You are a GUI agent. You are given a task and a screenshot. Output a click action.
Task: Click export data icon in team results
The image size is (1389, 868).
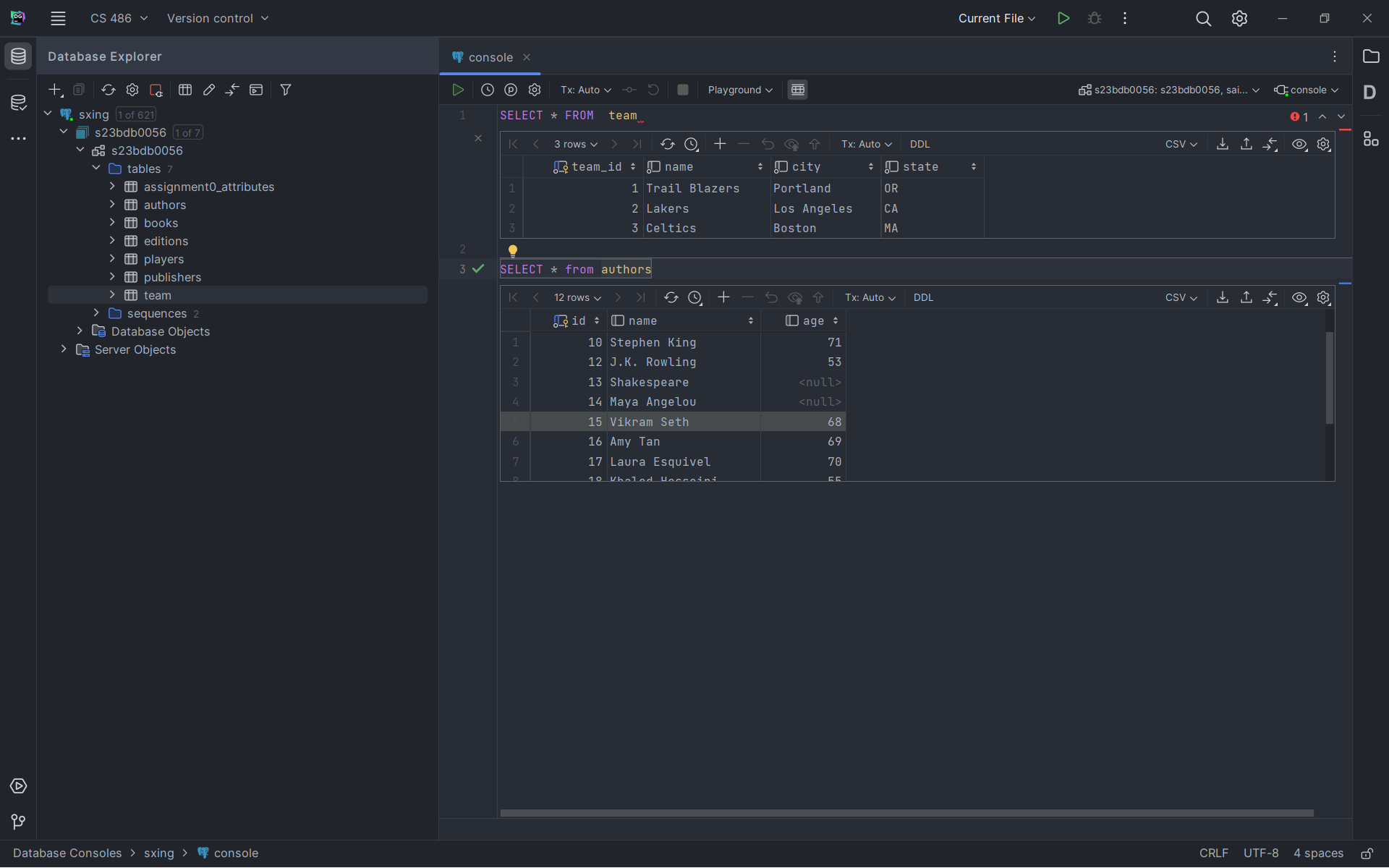1222,144
